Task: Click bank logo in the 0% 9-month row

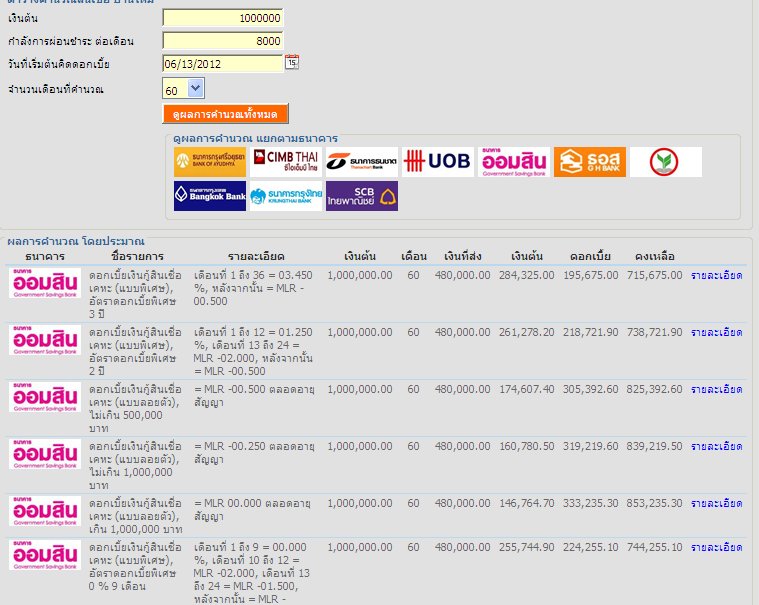Action: click(45, 555)
